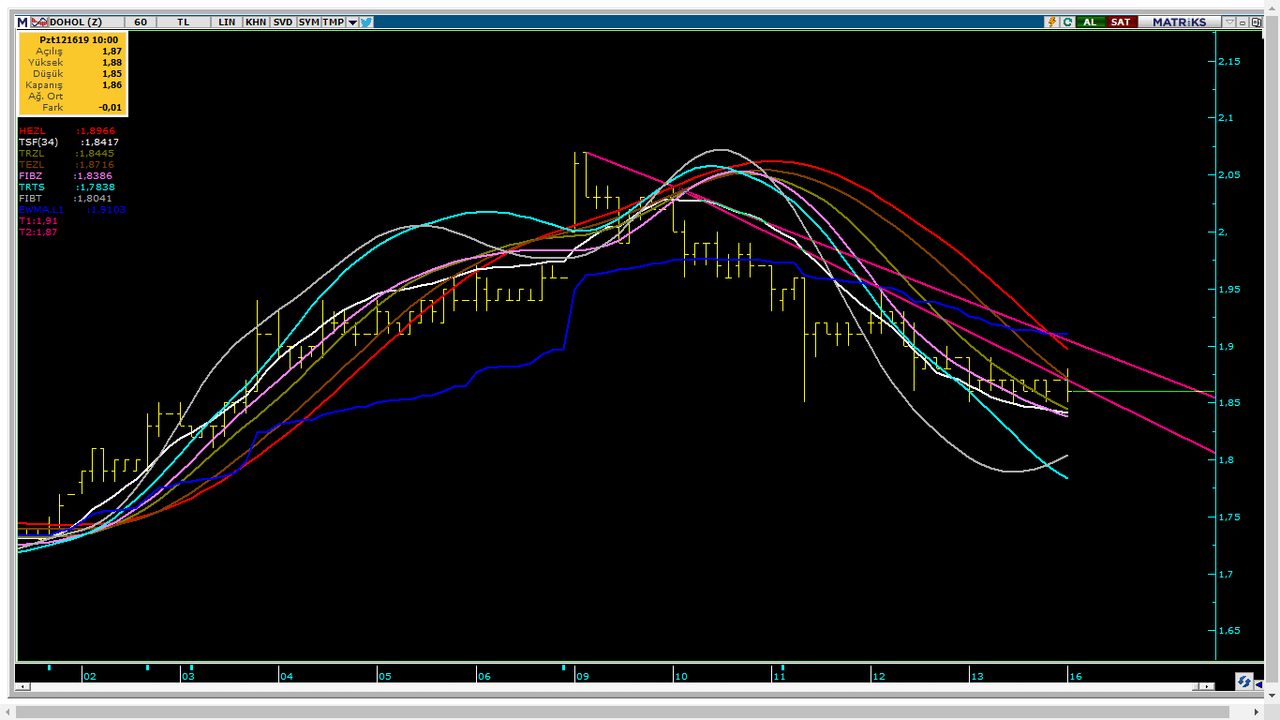Open the chart-type icon beside DOHOL

38,21
